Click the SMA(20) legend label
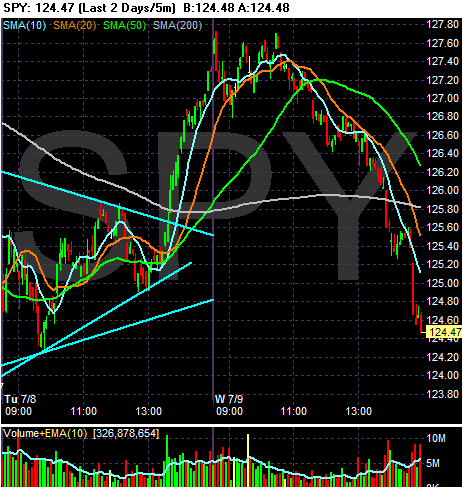 coord(75,25)
